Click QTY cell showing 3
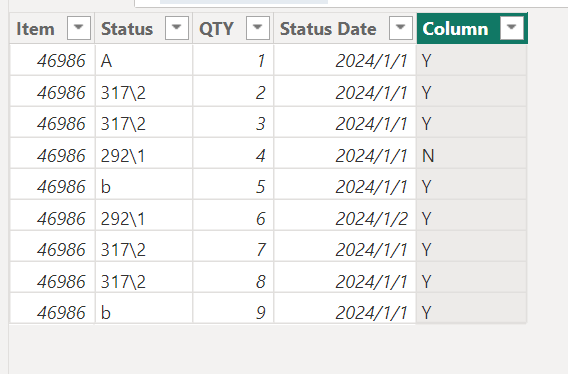 click(x=233, y=123)
